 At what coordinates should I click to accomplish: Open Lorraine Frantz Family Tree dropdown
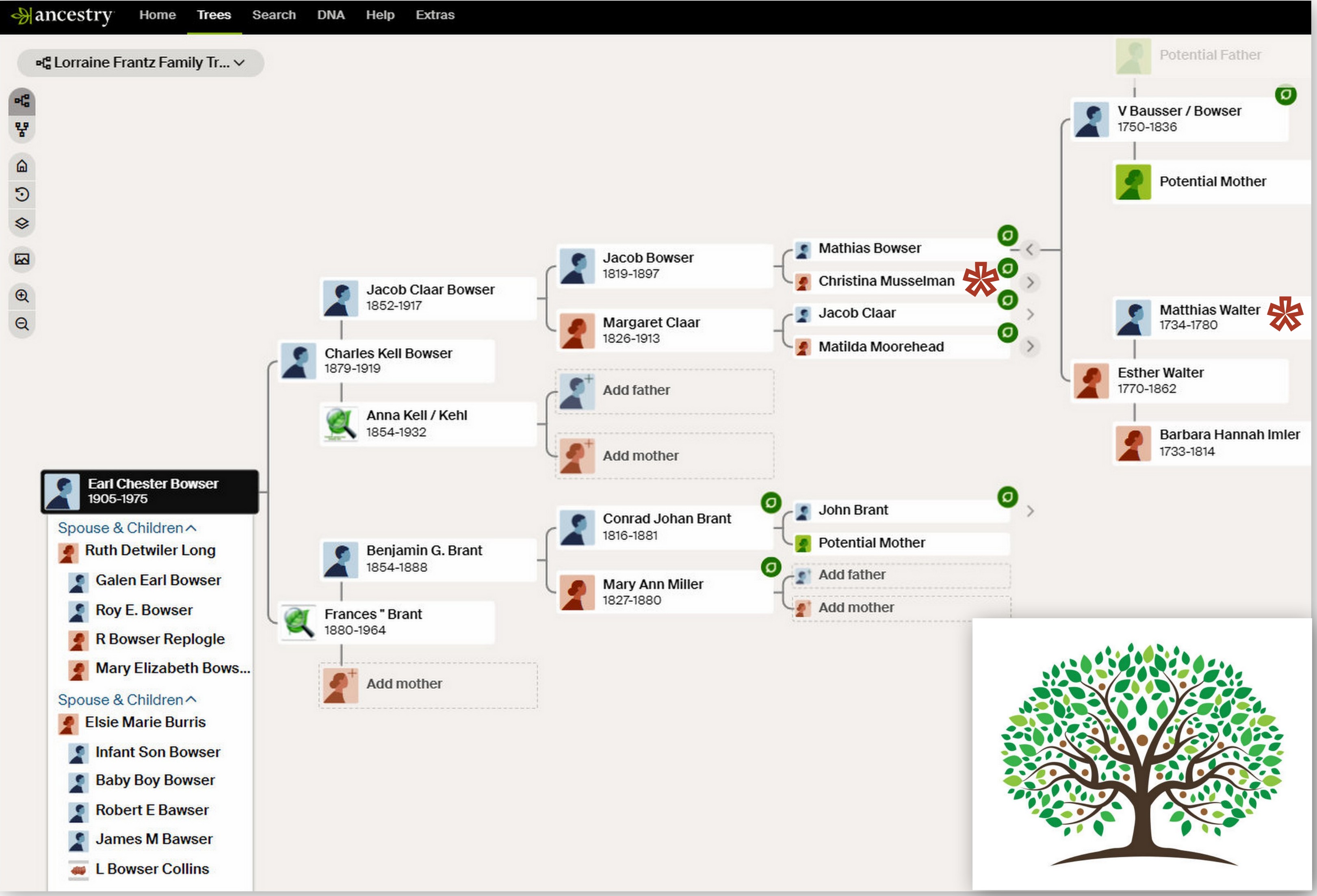click(x=141, y=62)
